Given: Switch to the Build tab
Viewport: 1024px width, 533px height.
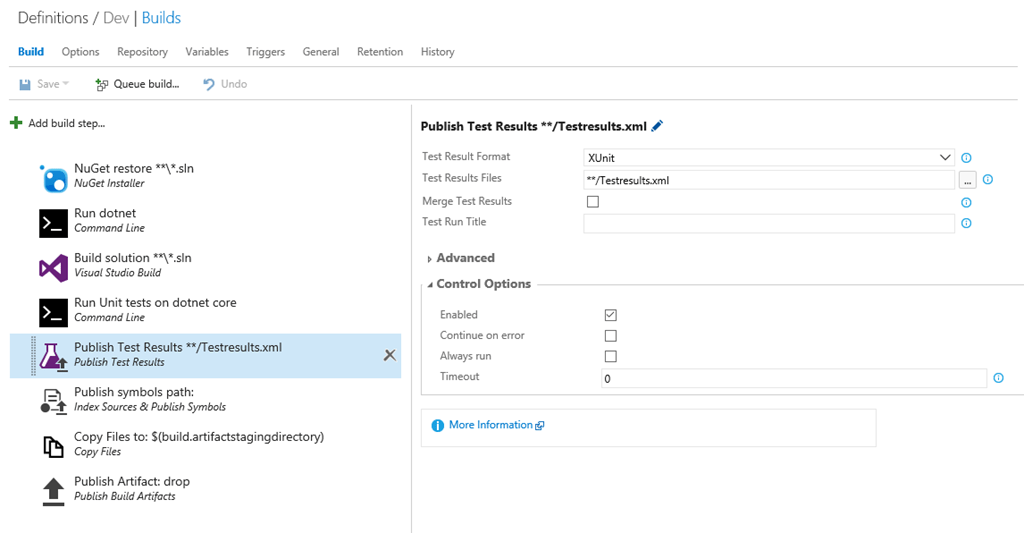Looking at the screenshot, I should 31,52.
